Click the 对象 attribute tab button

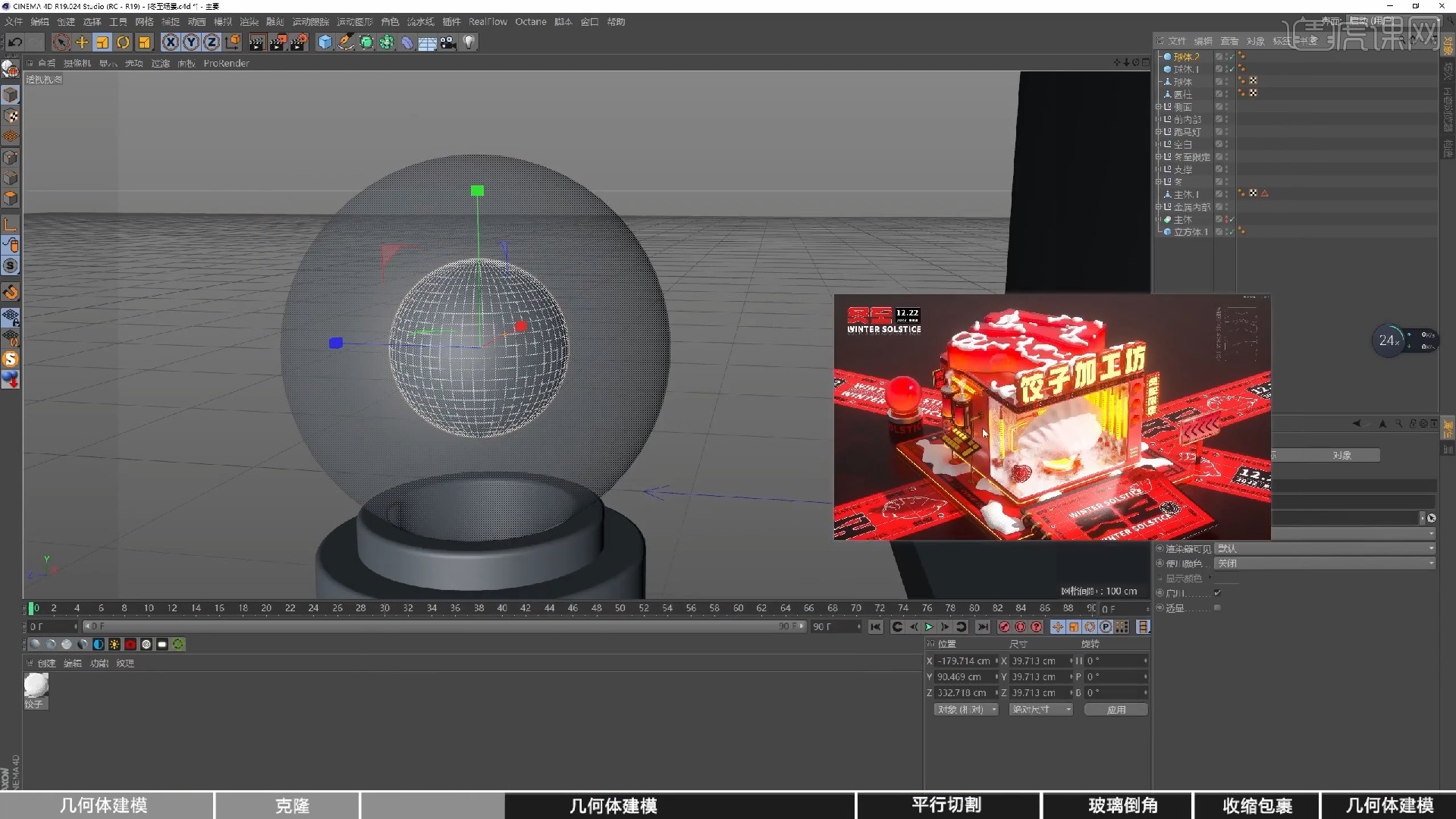[1341, 455]
